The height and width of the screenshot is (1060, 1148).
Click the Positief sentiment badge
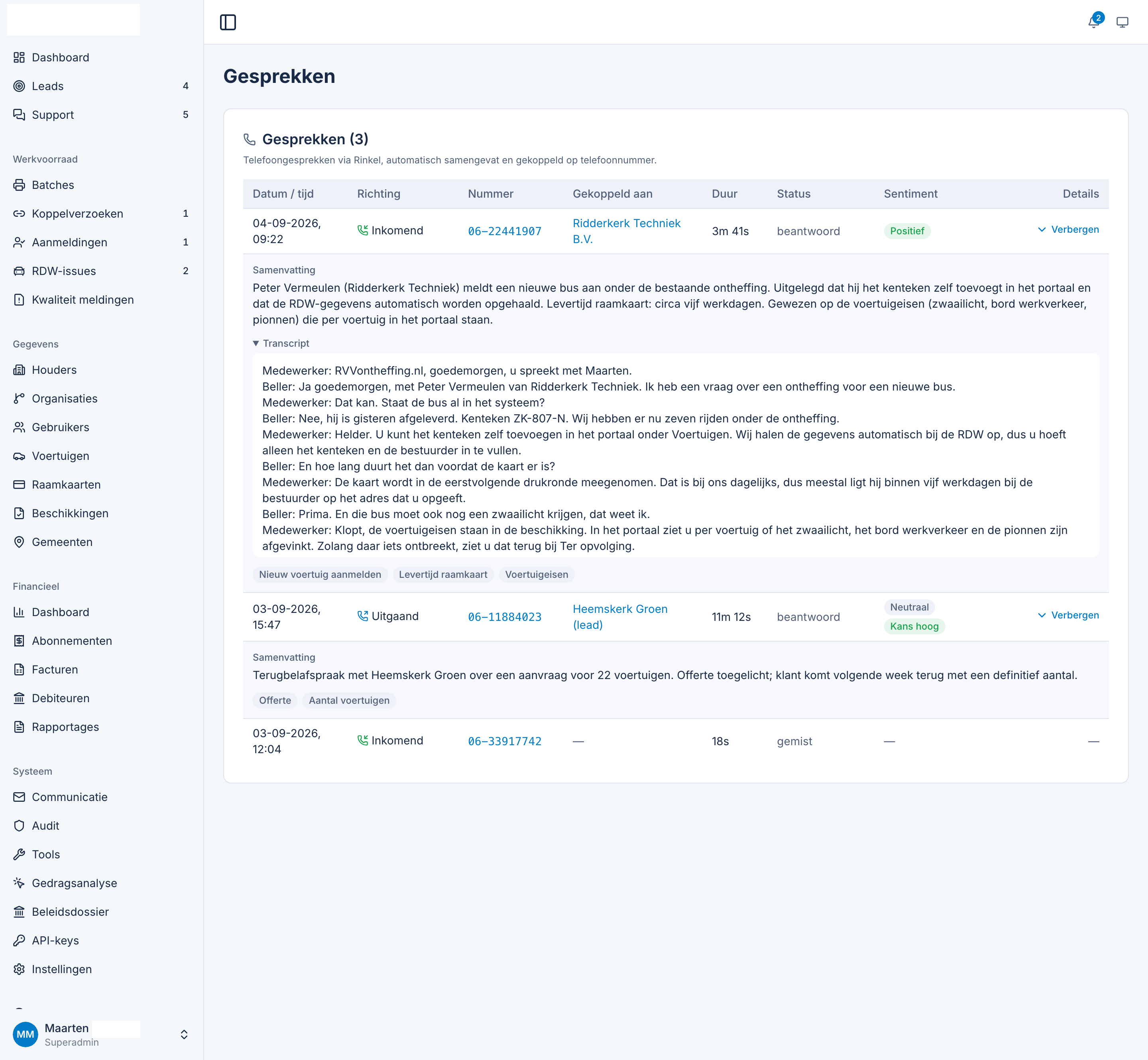click(907, 231)
